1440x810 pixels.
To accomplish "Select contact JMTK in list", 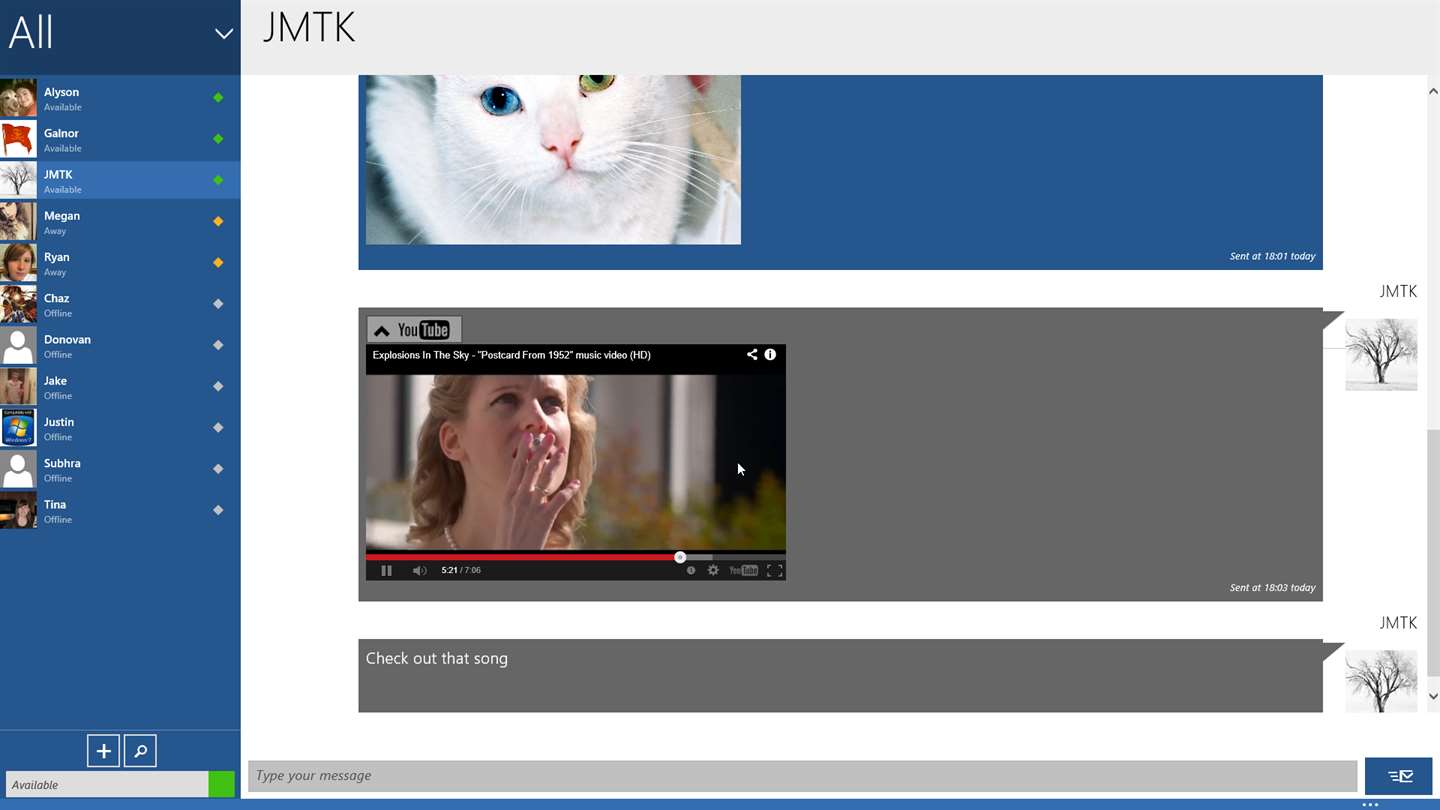I will click(120, 181).
